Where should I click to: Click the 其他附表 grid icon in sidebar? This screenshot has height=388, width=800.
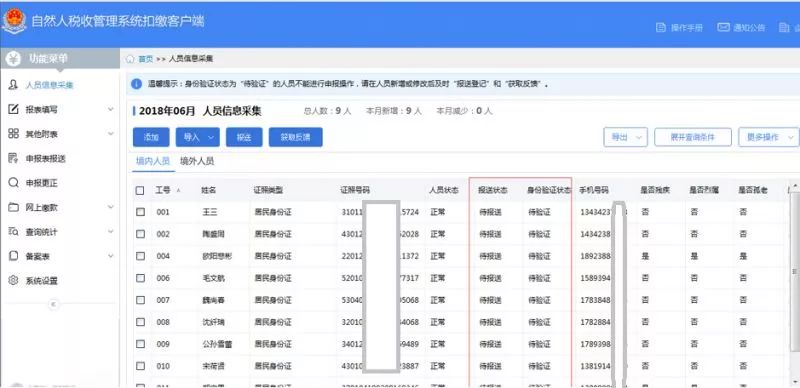(x=14, y=134)
